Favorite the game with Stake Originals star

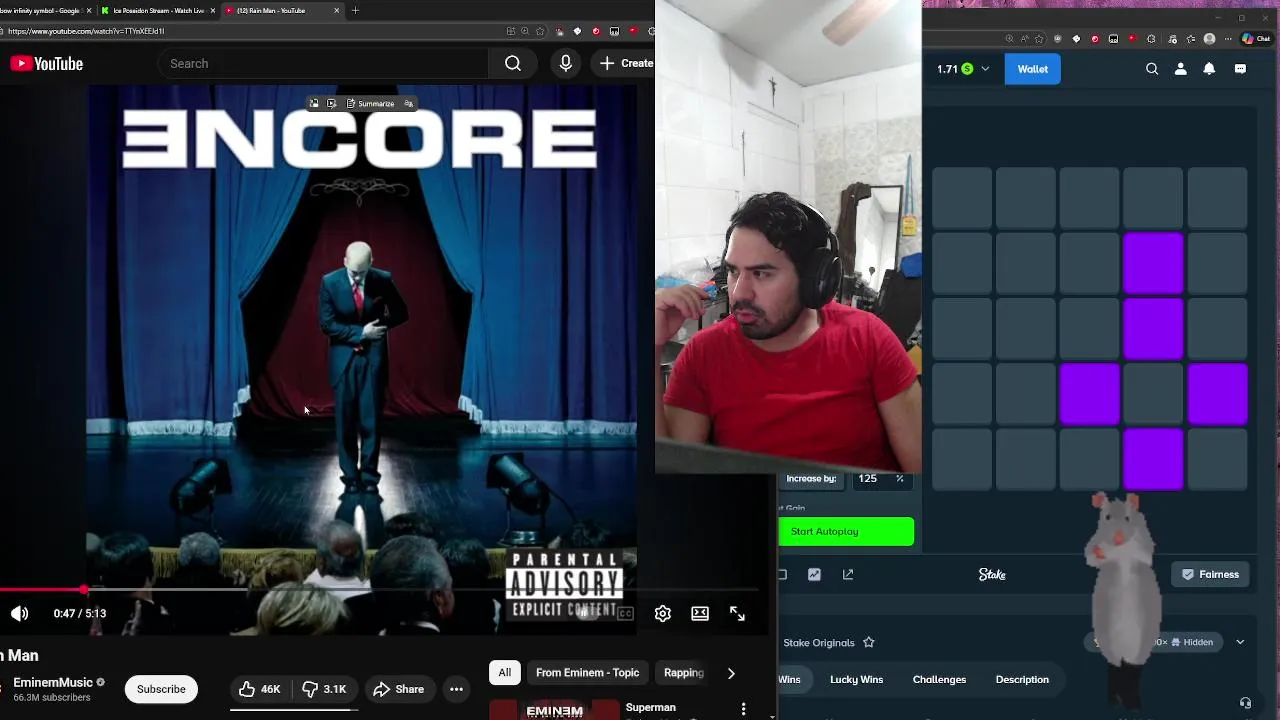[868, 642]
